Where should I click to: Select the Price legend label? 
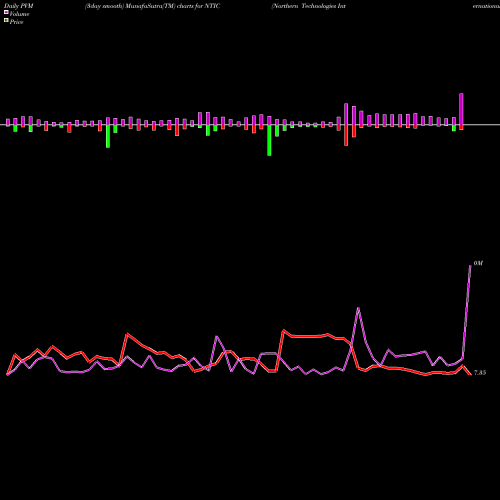point(16,22)
